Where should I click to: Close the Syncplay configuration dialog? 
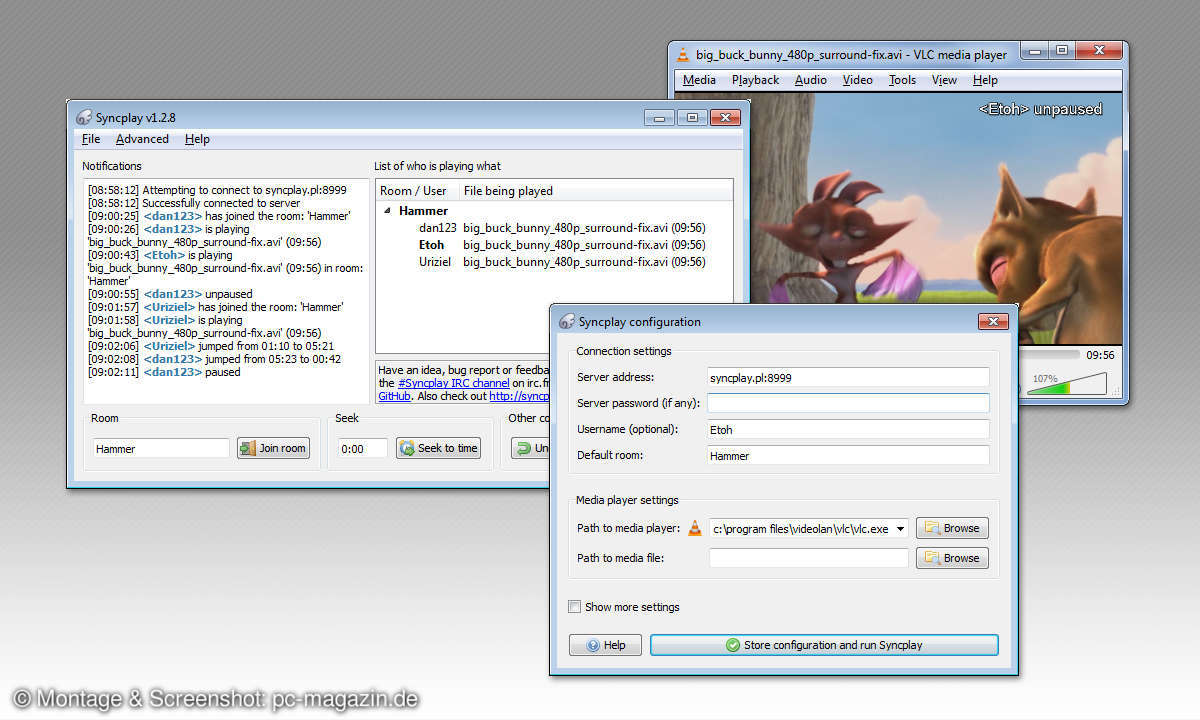pos(993,321)
